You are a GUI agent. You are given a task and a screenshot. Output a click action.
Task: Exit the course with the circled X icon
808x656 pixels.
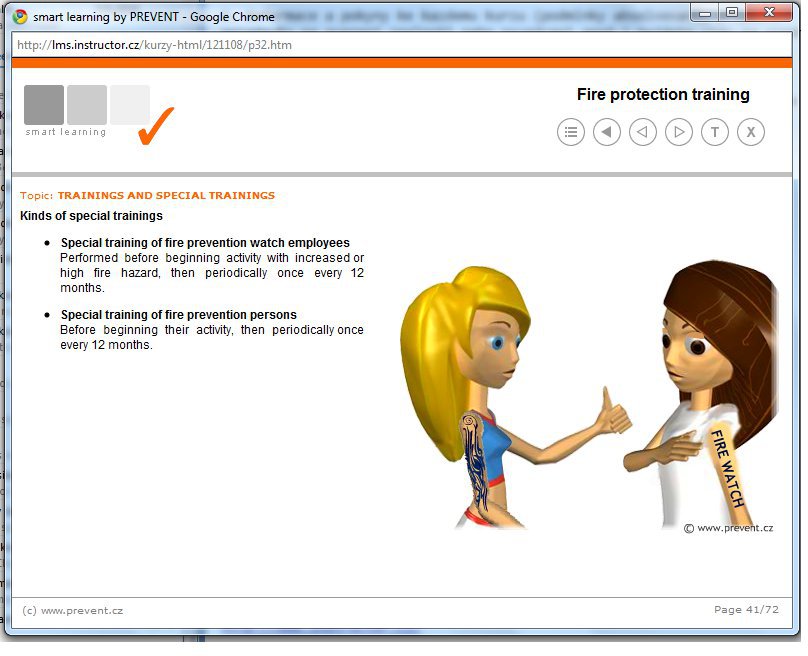750,132
